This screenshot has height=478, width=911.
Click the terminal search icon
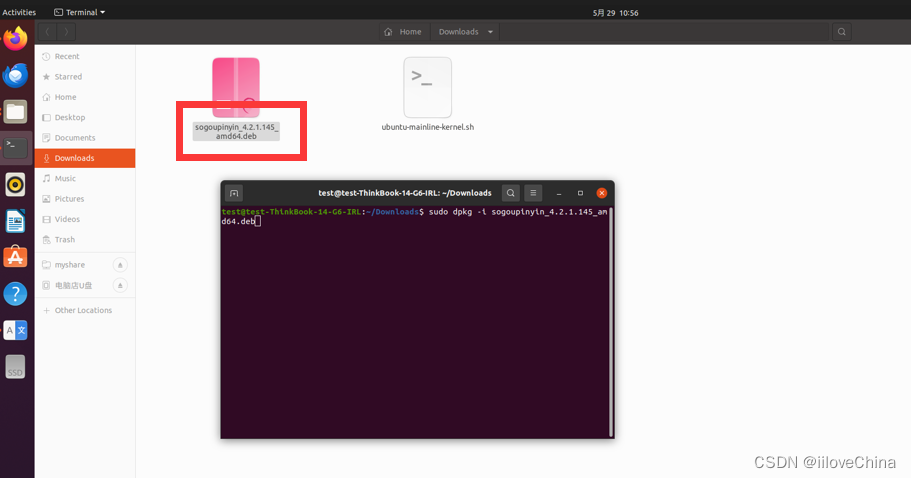point(511,193)
